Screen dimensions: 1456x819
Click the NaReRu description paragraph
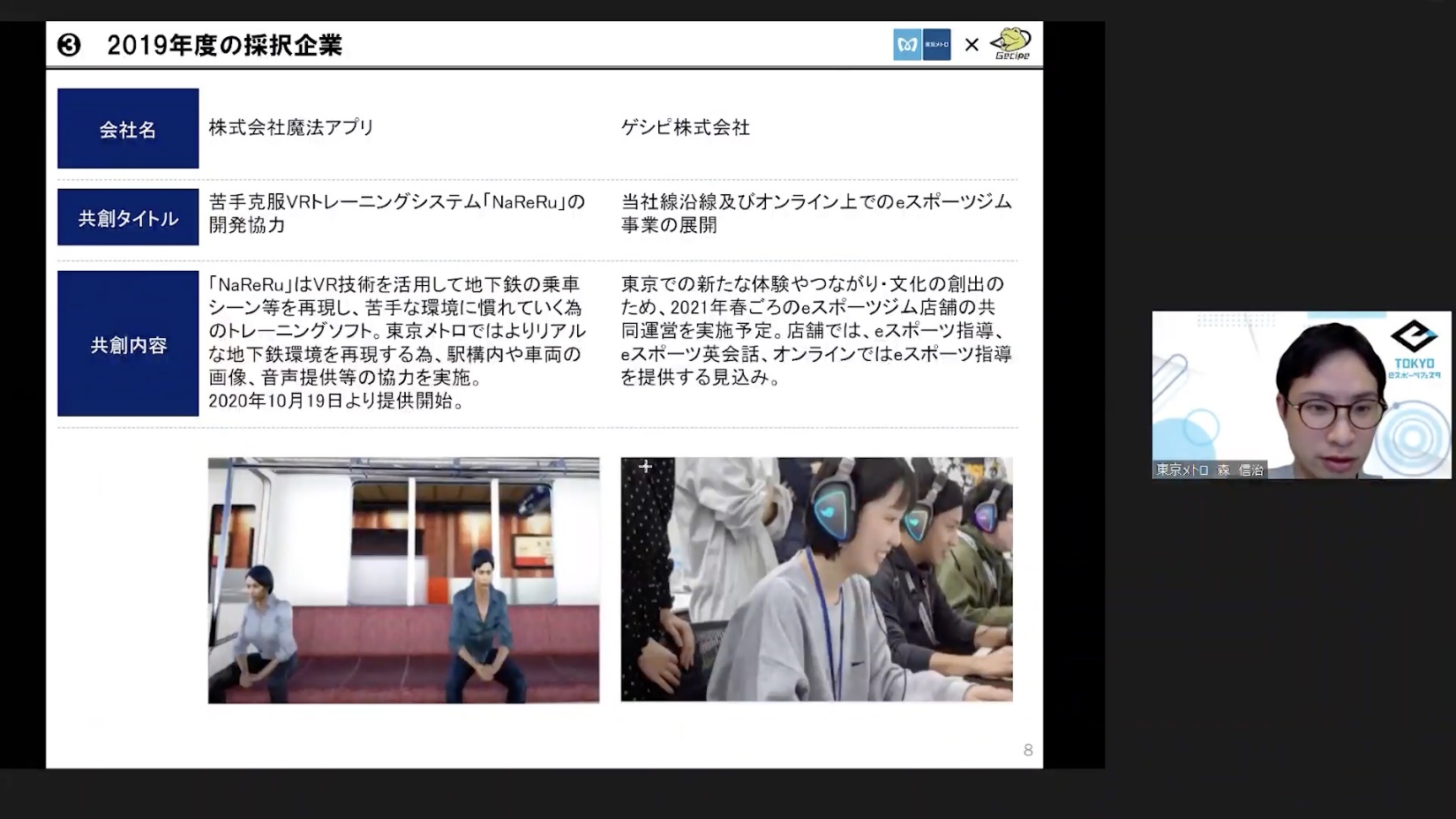[x=397, y=342]
